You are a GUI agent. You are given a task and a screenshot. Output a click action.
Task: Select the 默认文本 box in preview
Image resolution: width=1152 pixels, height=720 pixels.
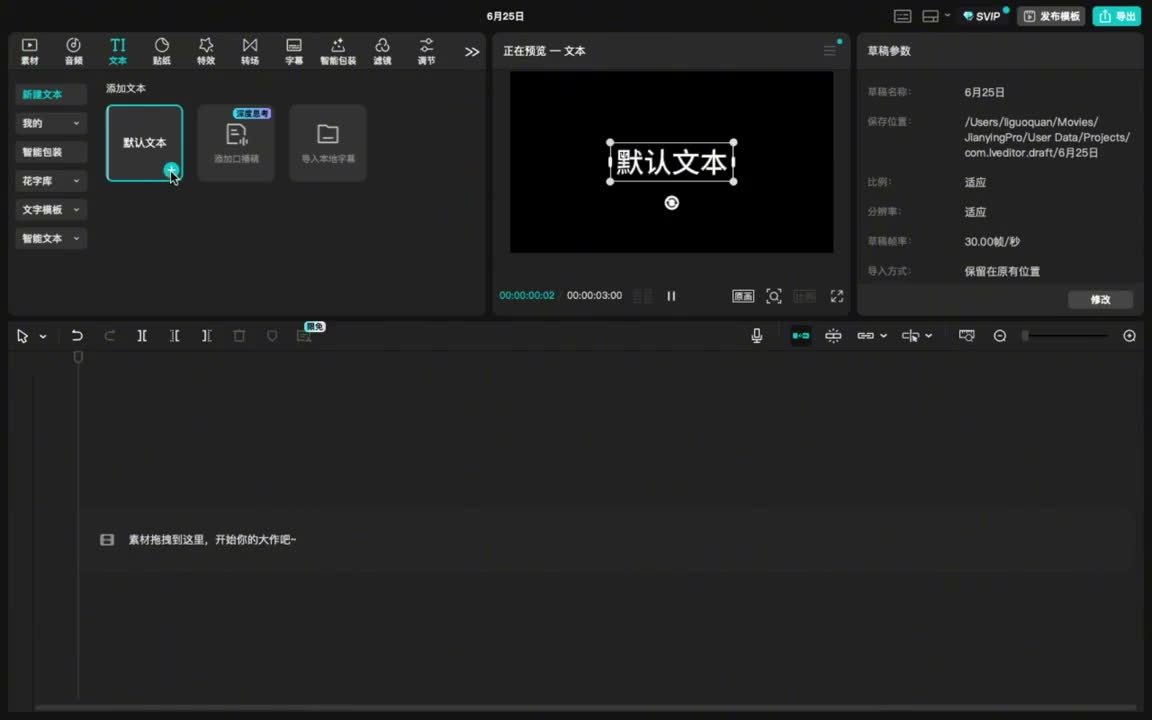coord(672,162)
